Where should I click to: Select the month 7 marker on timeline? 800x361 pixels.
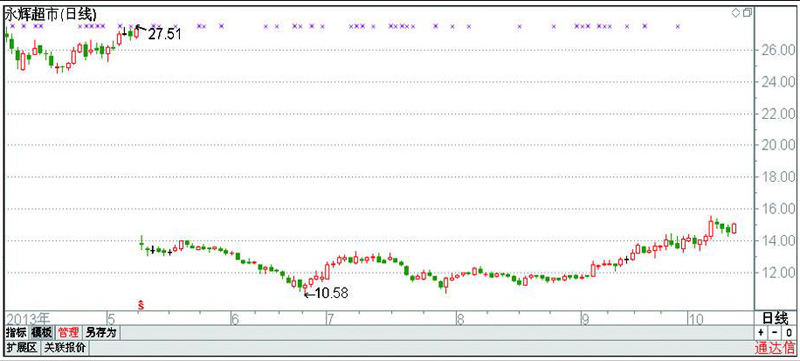coord(330,319)
